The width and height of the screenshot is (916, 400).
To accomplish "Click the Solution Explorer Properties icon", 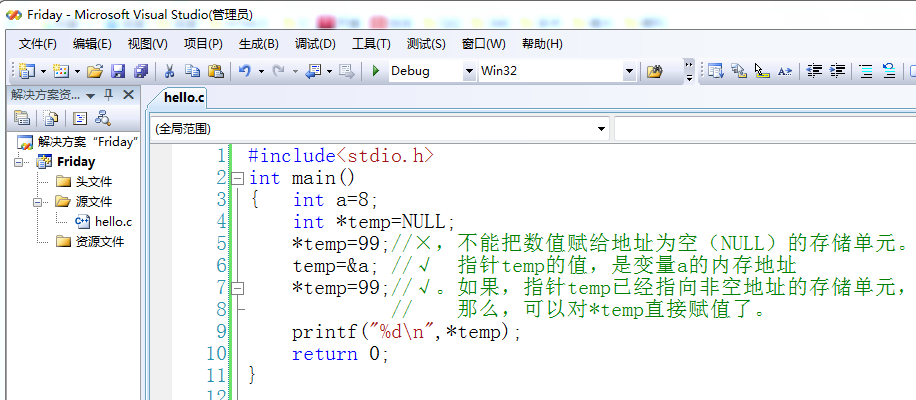I will 22,117.
